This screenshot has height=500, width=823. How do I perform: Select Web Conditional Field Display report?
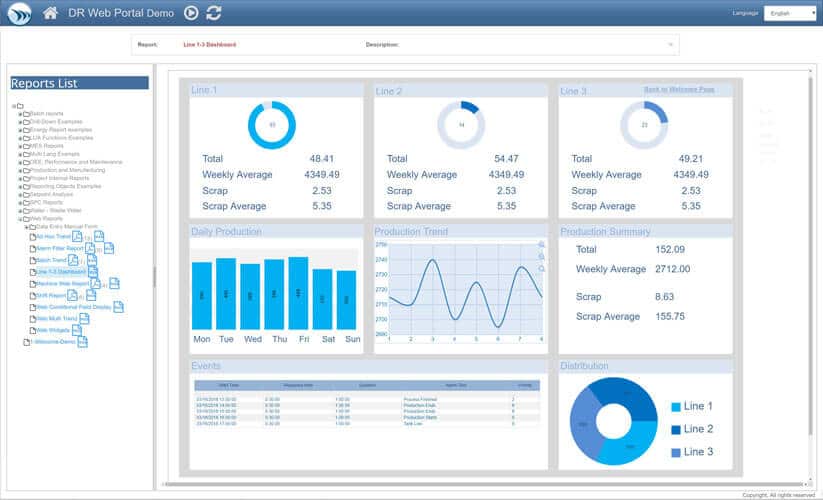tap(73, 307)
